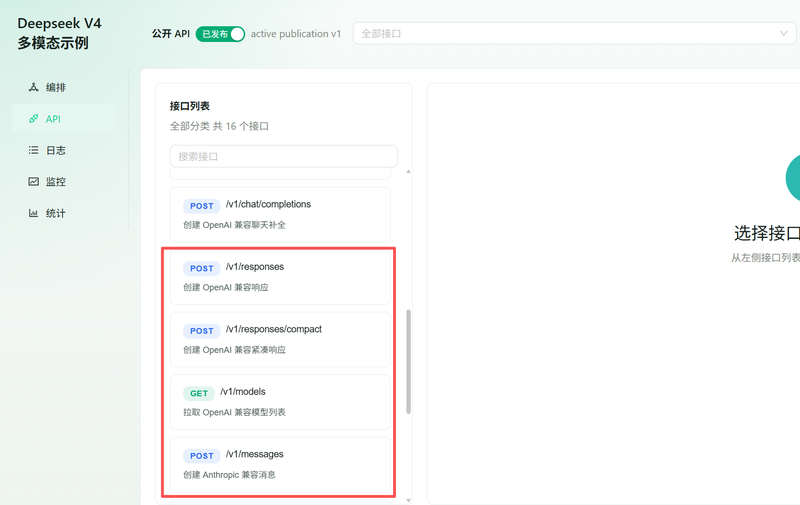The image size is (800, 505).
Task: Select the API menu item label
Action: pos(53,119)
